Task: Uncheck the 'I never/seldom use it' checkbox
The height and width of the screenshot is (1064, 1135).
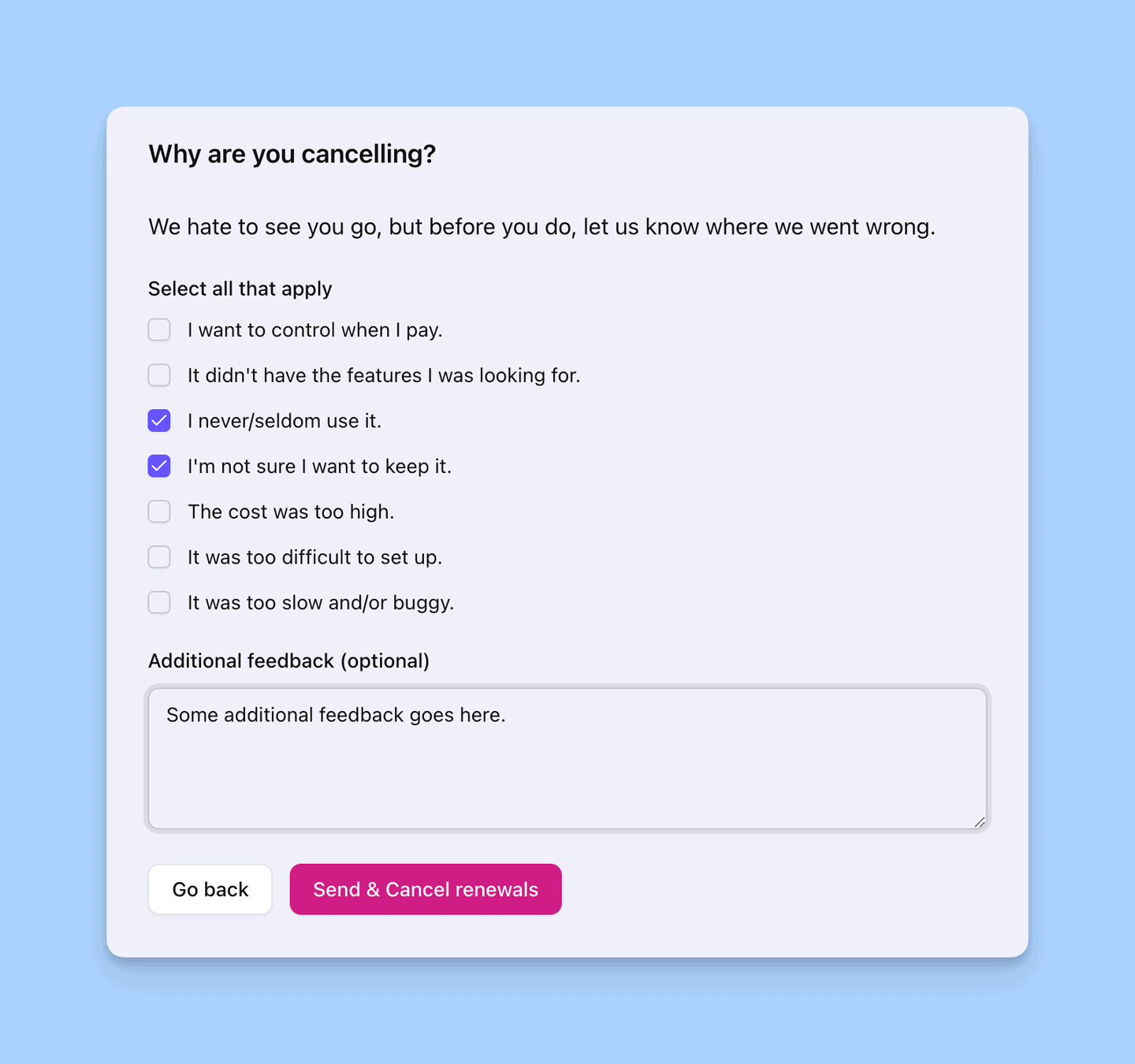Action: (x=159, y=421)
